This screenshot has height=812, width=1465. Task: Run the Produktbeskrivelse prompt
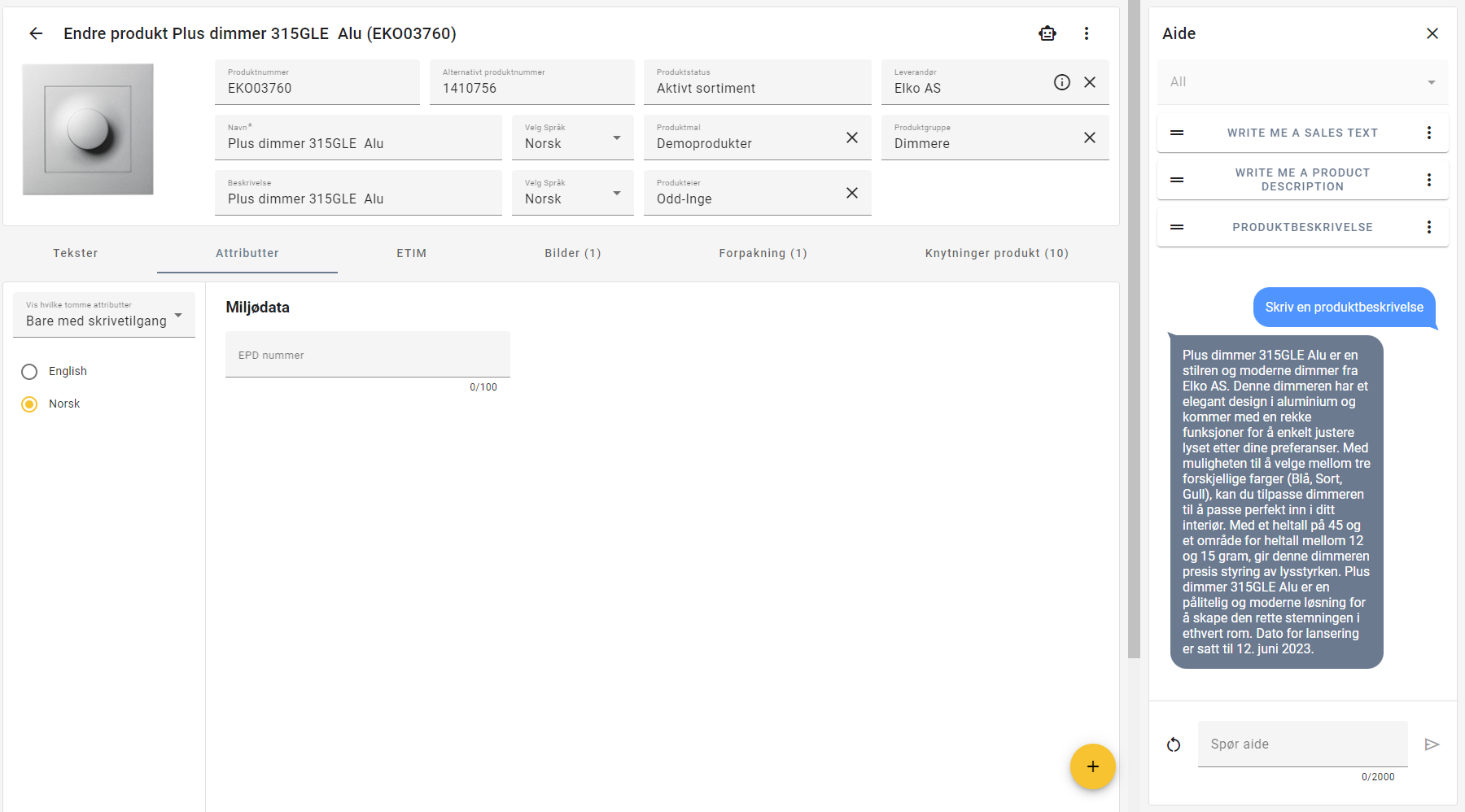click(1302, 227)
